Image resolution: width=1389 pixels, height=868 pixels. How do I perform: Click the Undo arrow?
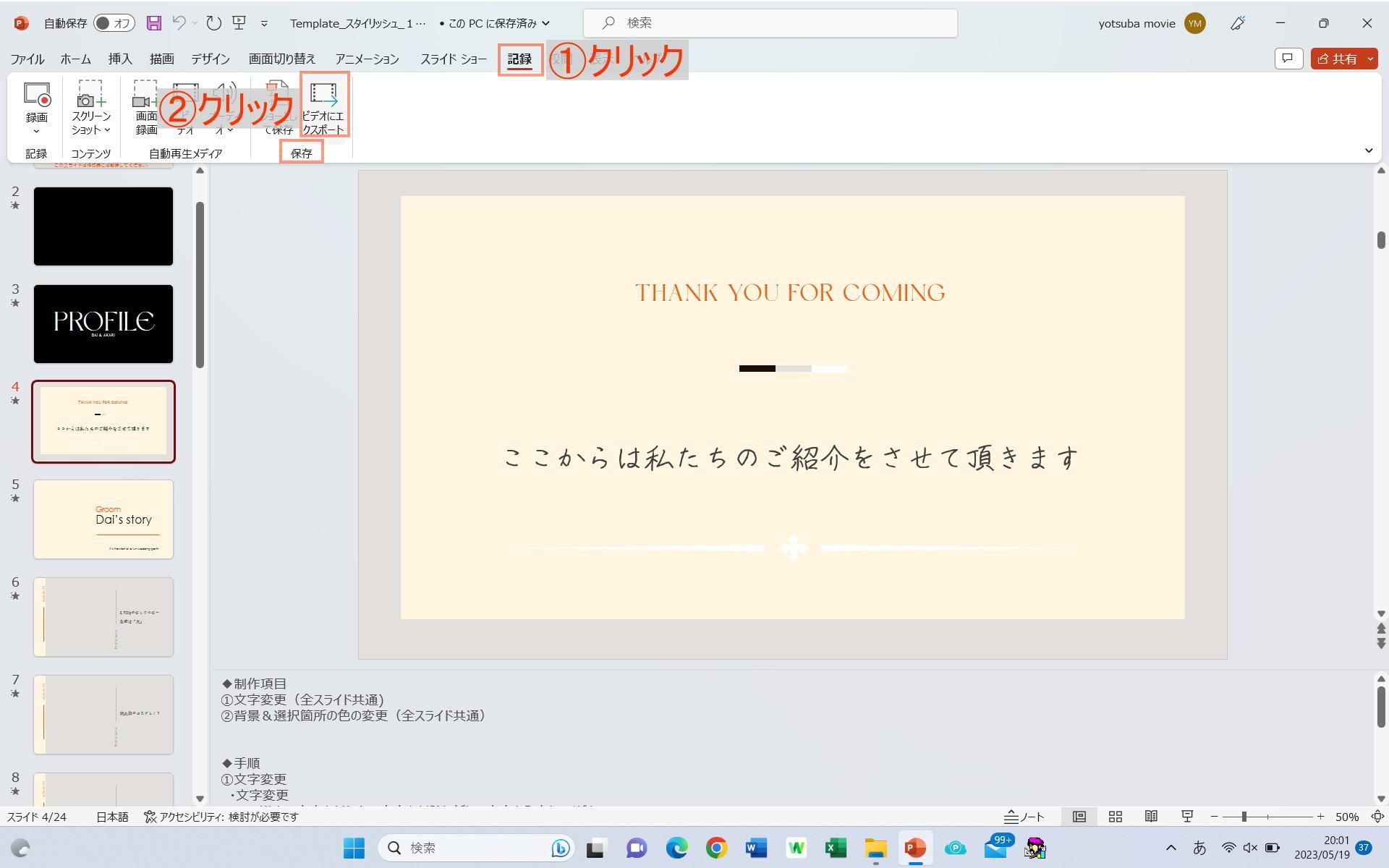(x=179, y=23)
